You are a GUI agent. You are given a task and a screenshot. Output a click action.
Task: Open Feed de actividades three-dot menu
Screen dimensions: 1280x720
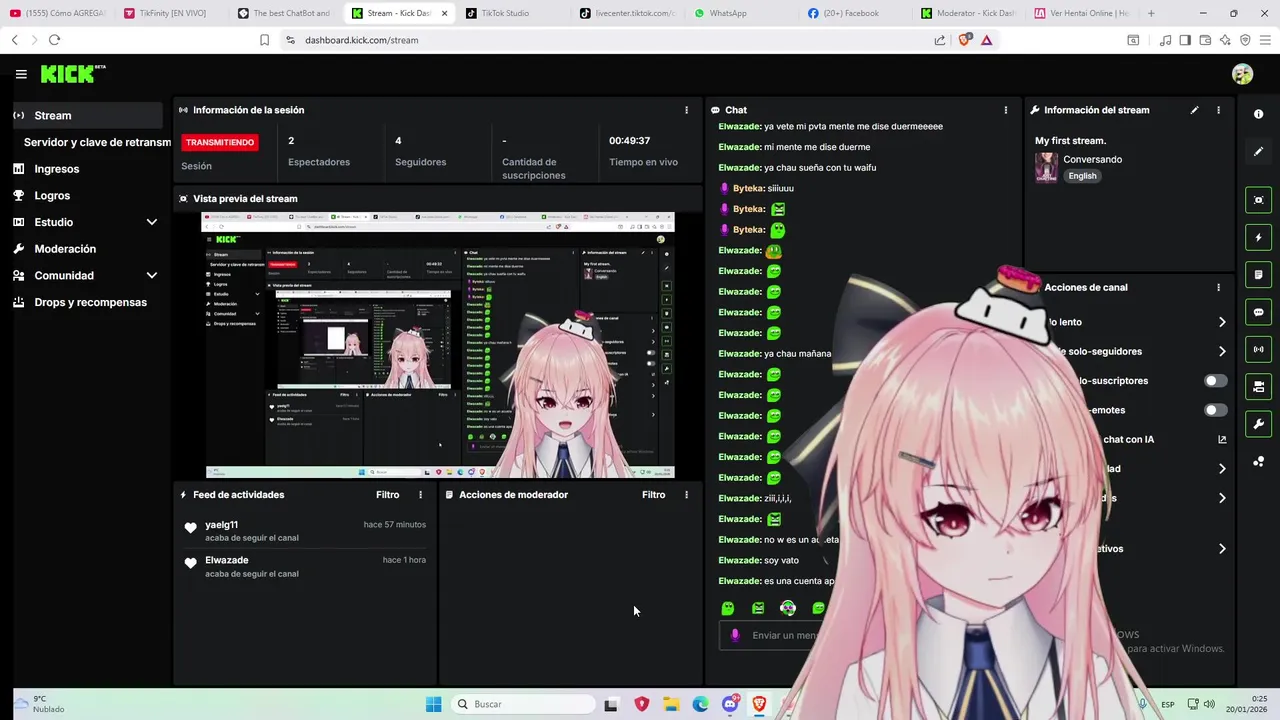pos(420,495)
